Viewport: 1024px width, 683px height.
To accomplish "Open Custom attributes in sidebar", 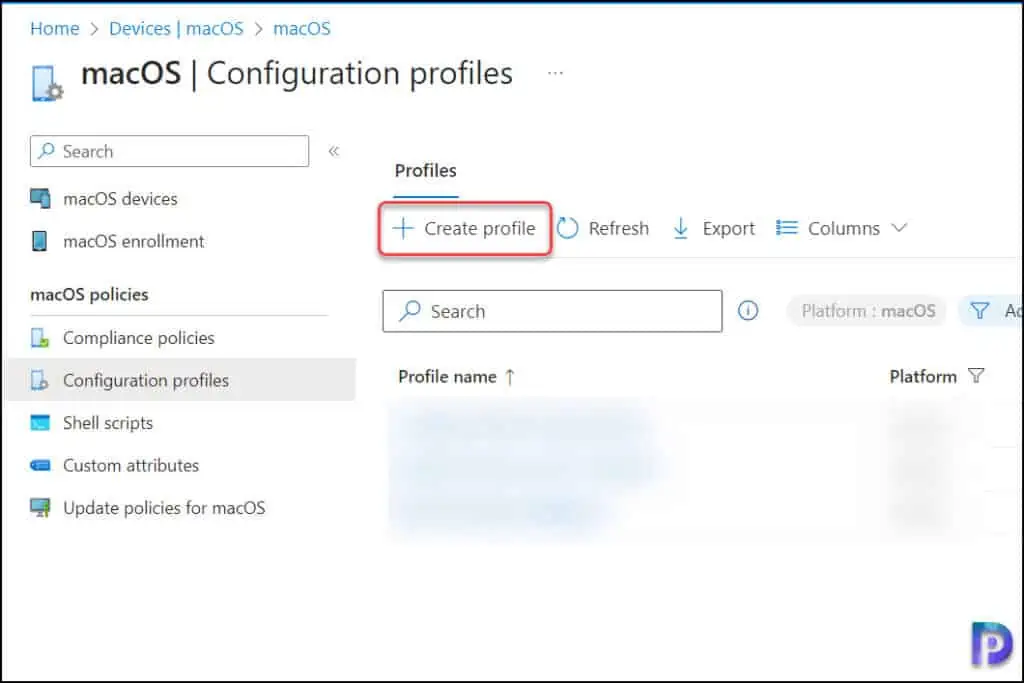I will tap(131, 466).
